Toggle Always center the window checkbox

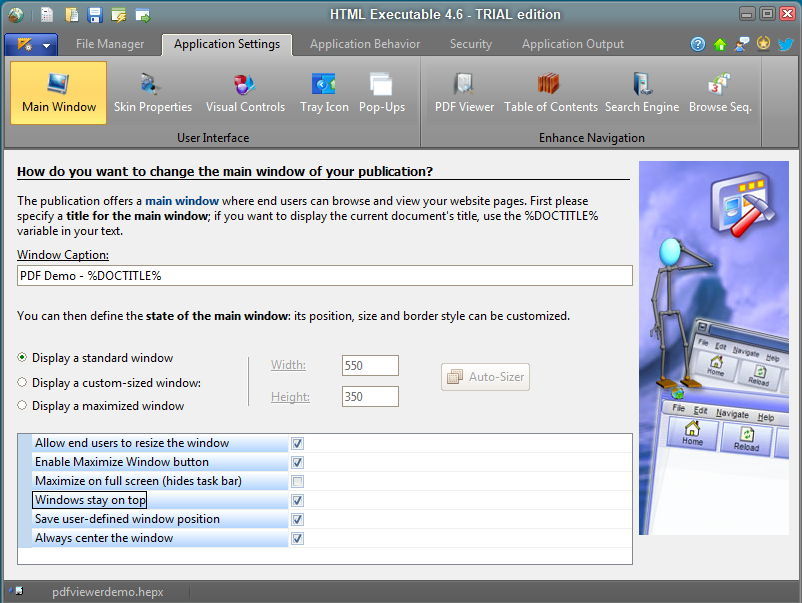click(x=297, y=538)
